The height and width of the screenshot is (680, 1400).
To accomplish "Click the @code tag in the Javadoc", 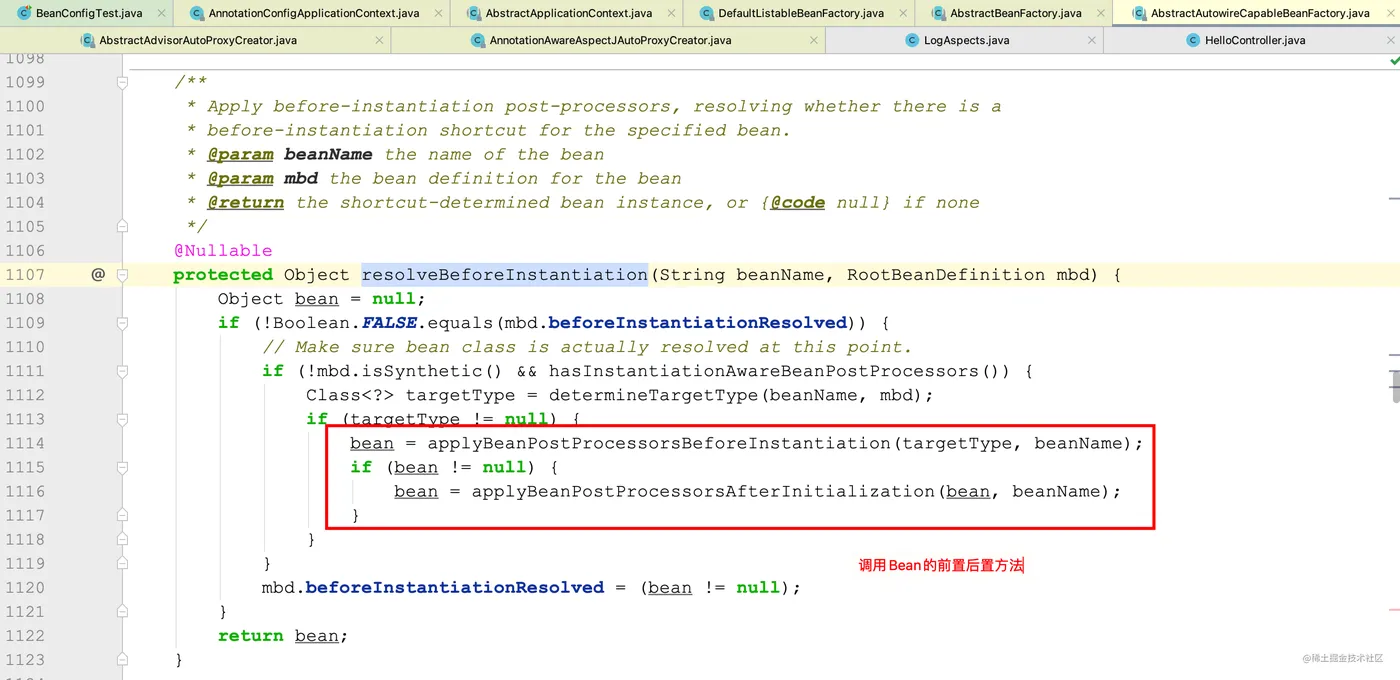I will (797, 202).
